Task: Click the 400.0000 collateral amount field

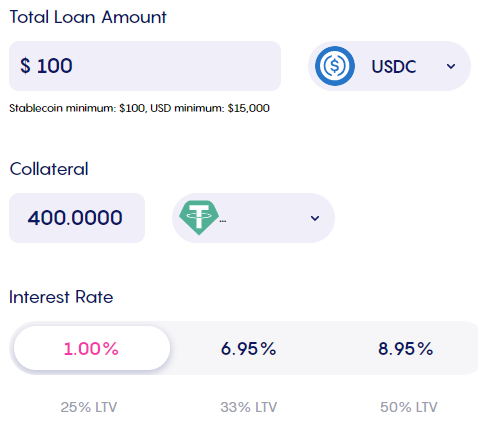Action: 77,218
